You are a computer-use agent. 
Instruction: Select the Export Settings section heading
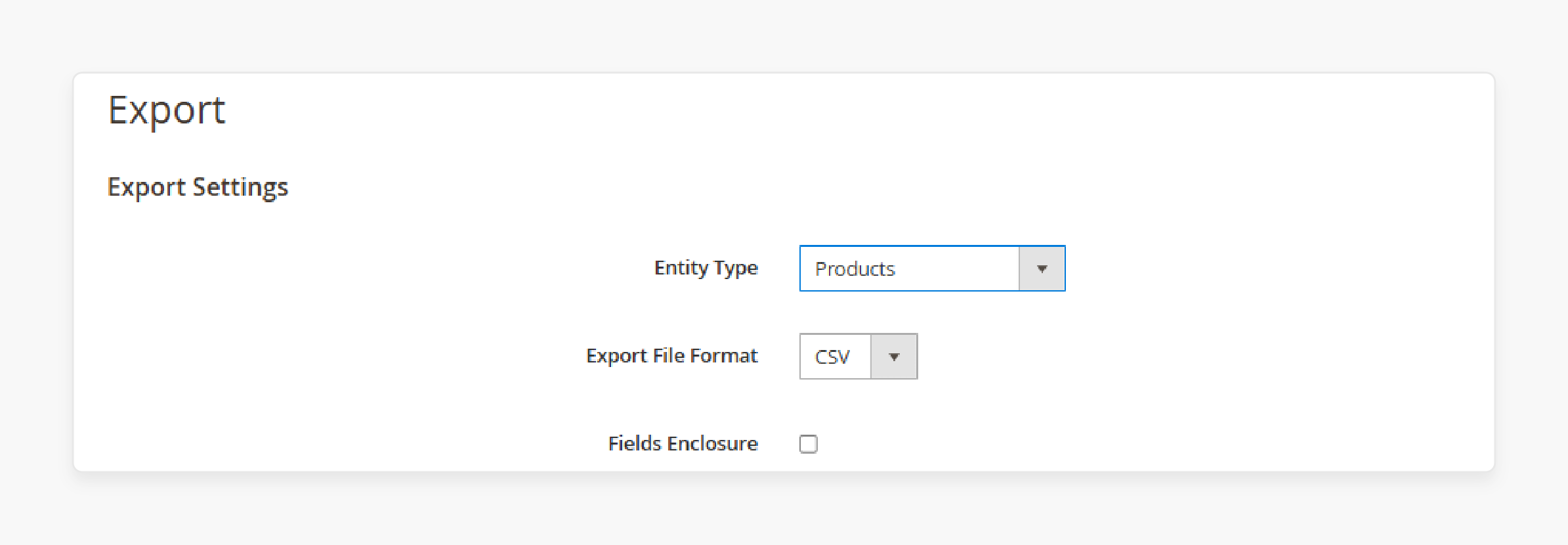[198, 188]
